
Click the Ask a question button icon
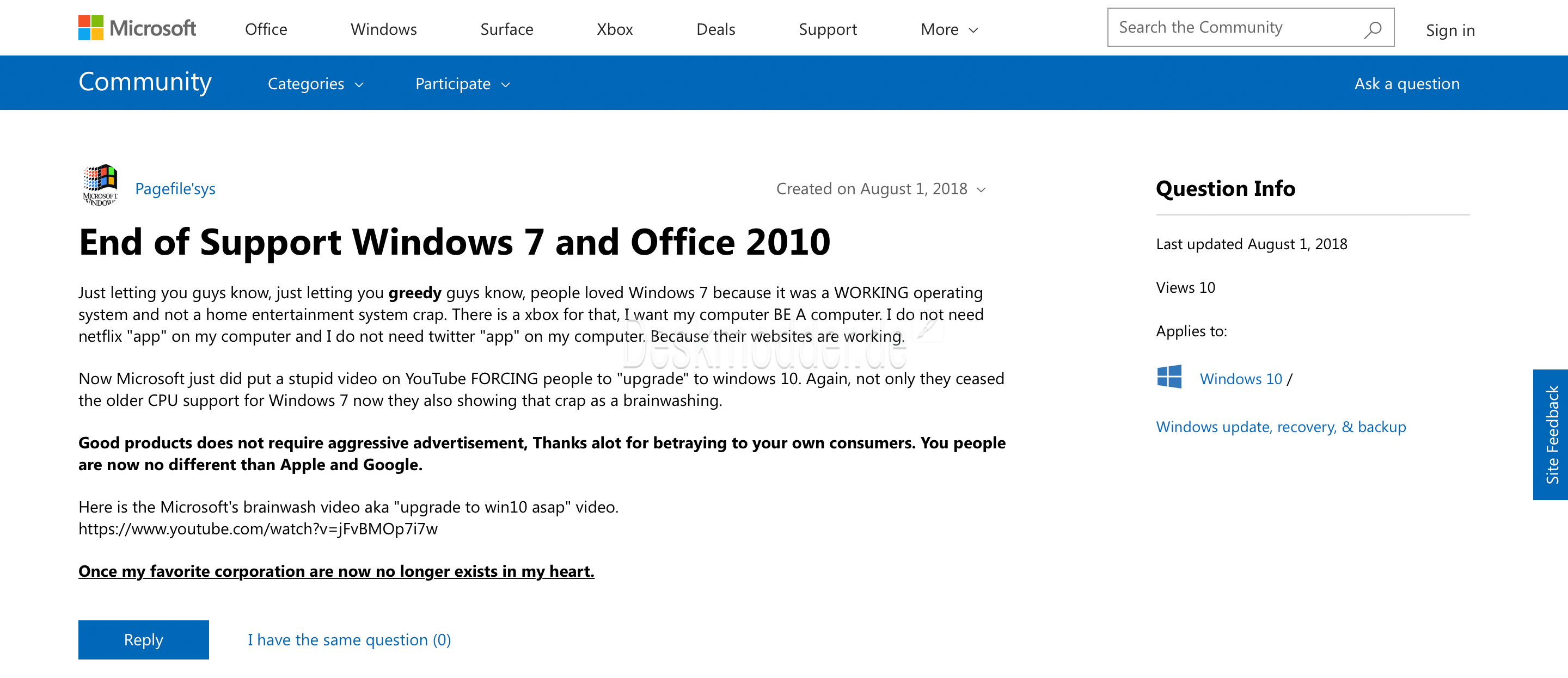1405,84
